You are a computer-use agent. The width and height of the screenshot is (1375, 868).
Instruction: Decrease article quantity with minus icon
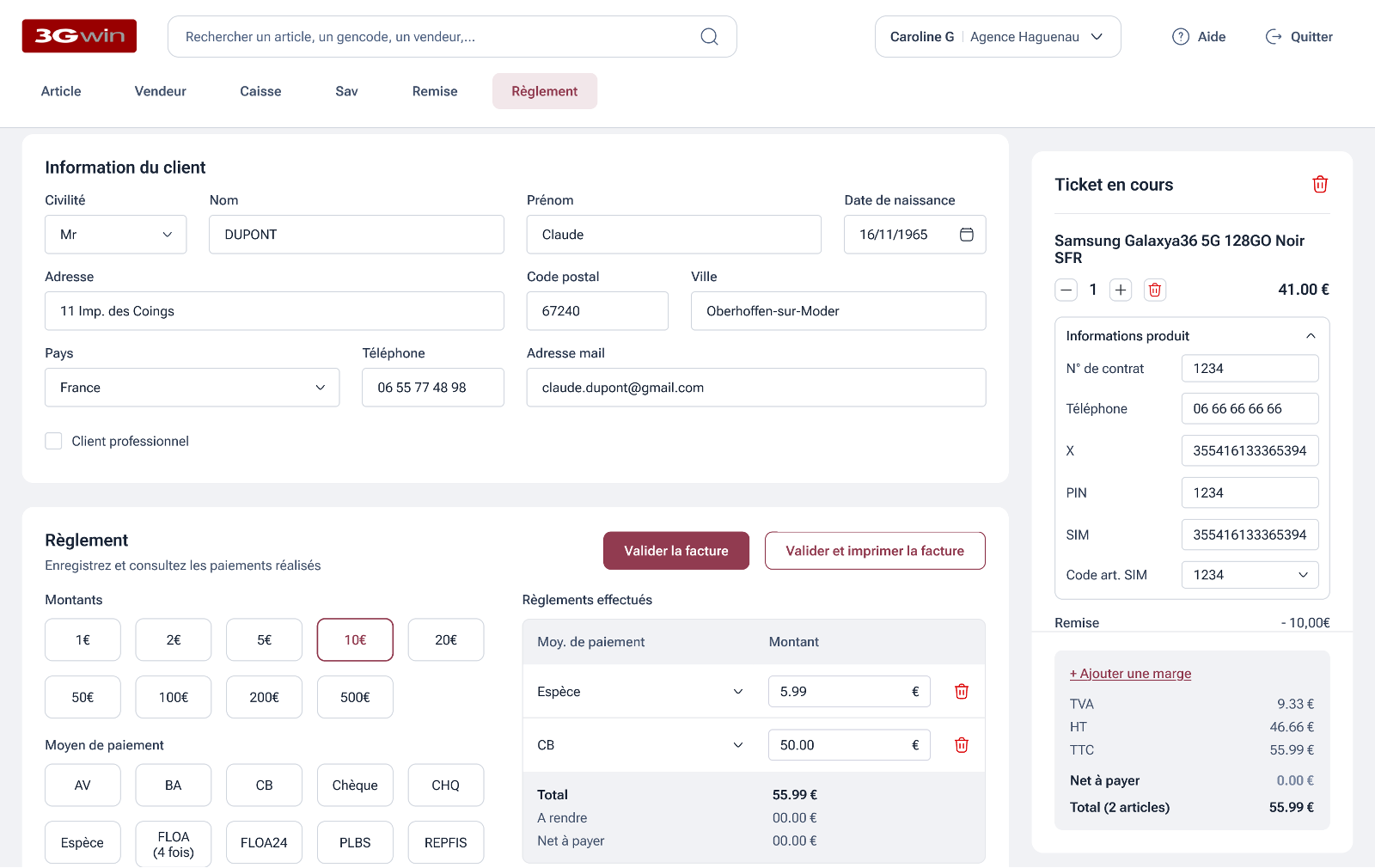[x=1066, y=290]
